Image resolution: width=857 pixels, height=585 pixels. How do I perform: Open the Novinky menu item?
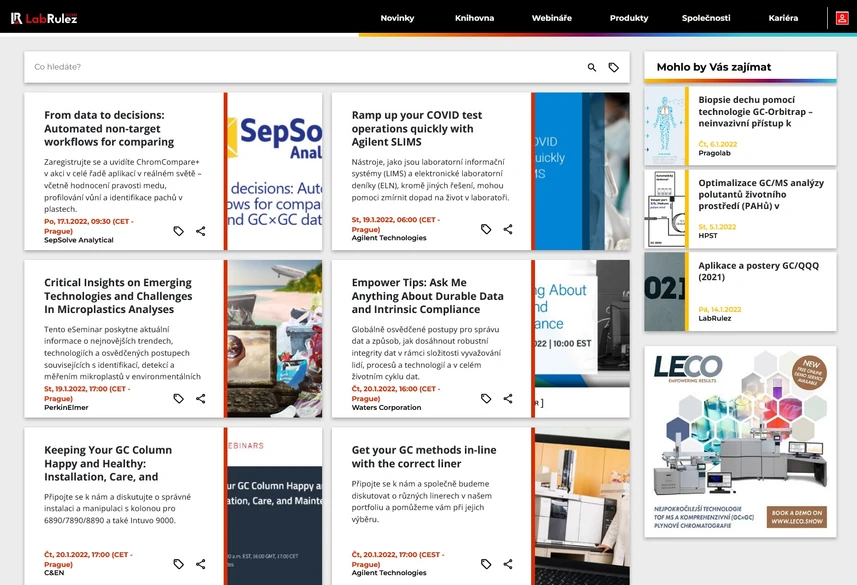pyautogui.click(x=397, y=18)
